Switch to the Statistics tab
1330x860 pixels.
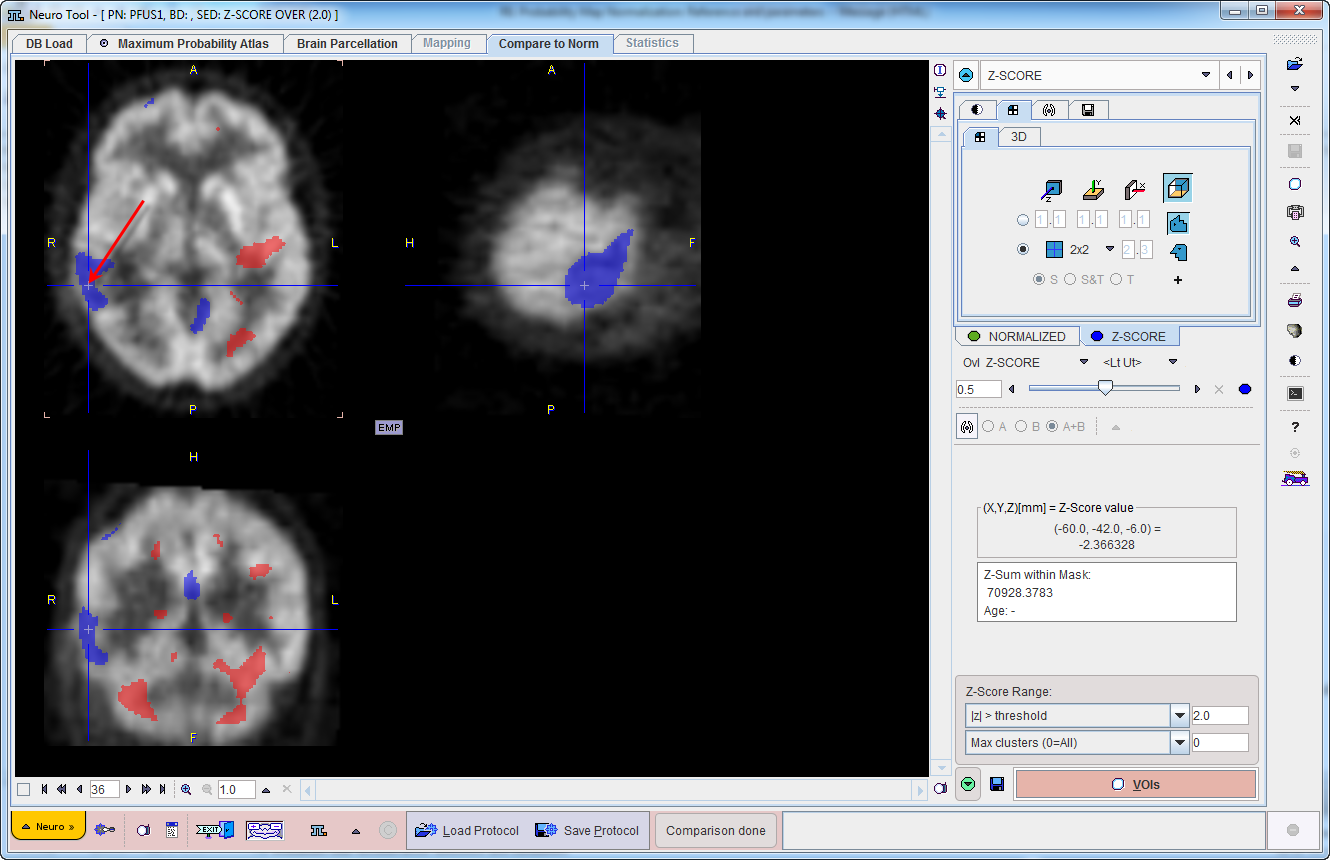click(x=652, y=43)
